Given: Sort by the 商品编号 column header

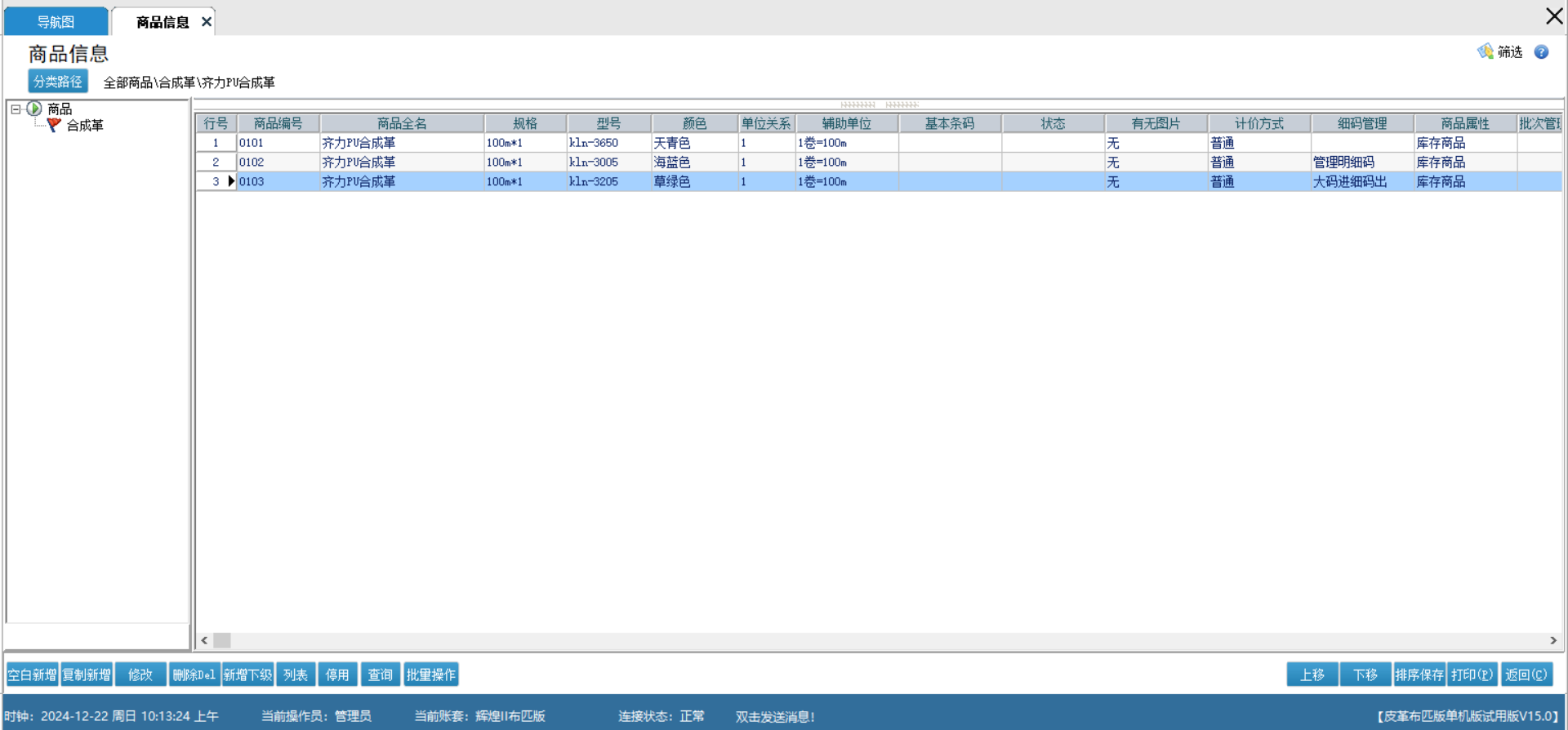Looking at the screenshot, I should tap(278, 123).
